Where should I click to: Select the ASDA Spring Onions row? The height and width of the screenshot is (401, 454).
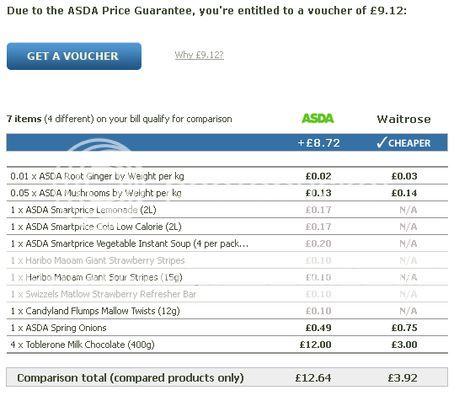pos(227,328)
